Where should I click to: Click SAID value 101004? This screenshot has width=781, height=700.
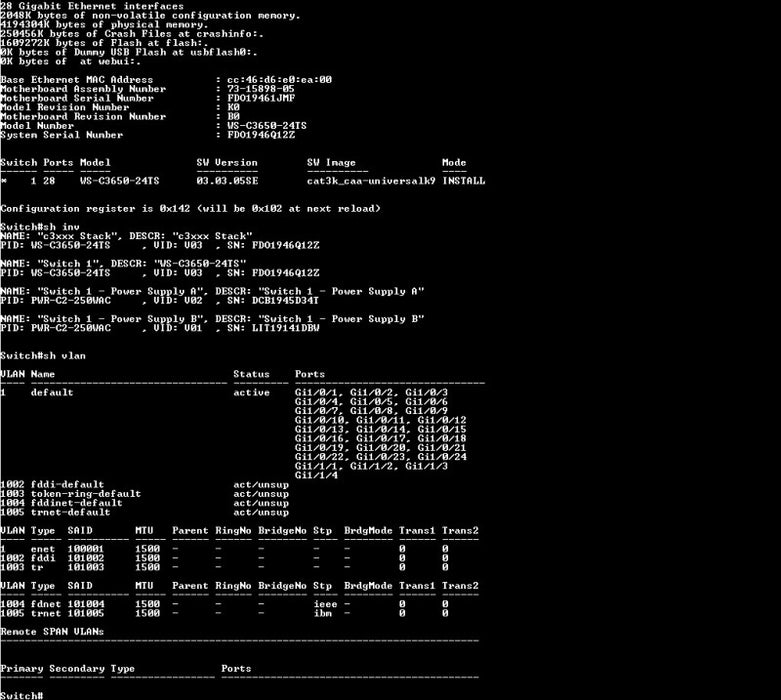point(86,604)
